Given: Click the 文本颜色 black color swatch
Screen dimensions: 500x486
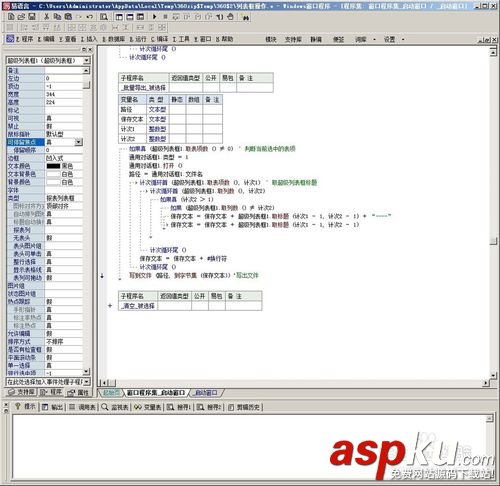Looking at the screenshot, I should click(x=53, y=166).
